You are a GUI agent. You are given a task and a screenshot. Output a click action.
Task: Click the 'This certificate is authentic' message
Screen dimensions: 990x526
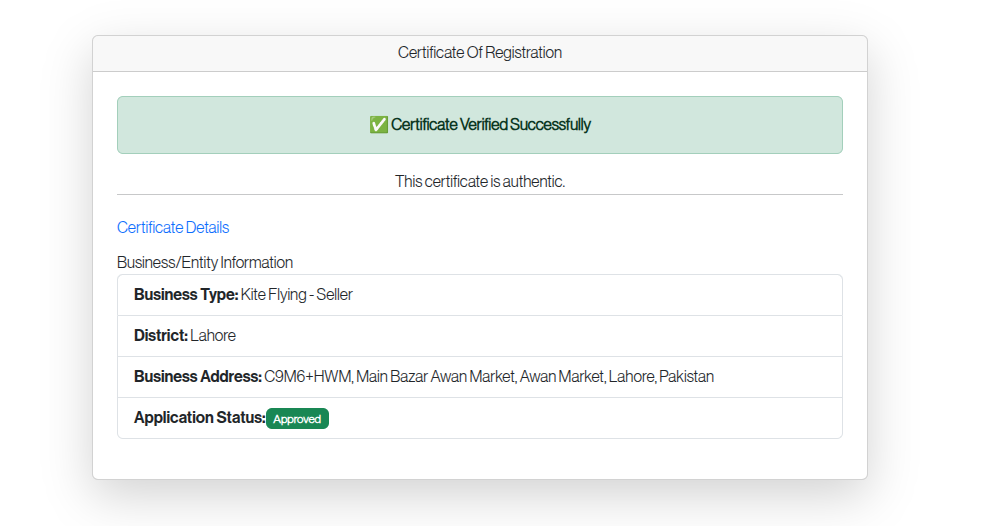pyautogui.click(x=480, y=182)
